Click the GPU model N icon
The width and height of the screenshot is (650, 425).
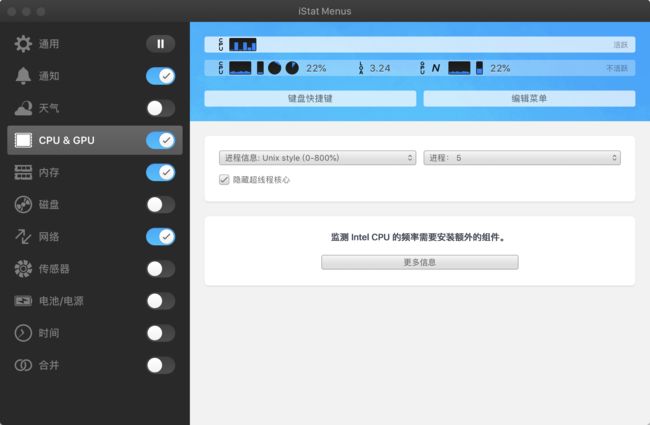(436, 68)
